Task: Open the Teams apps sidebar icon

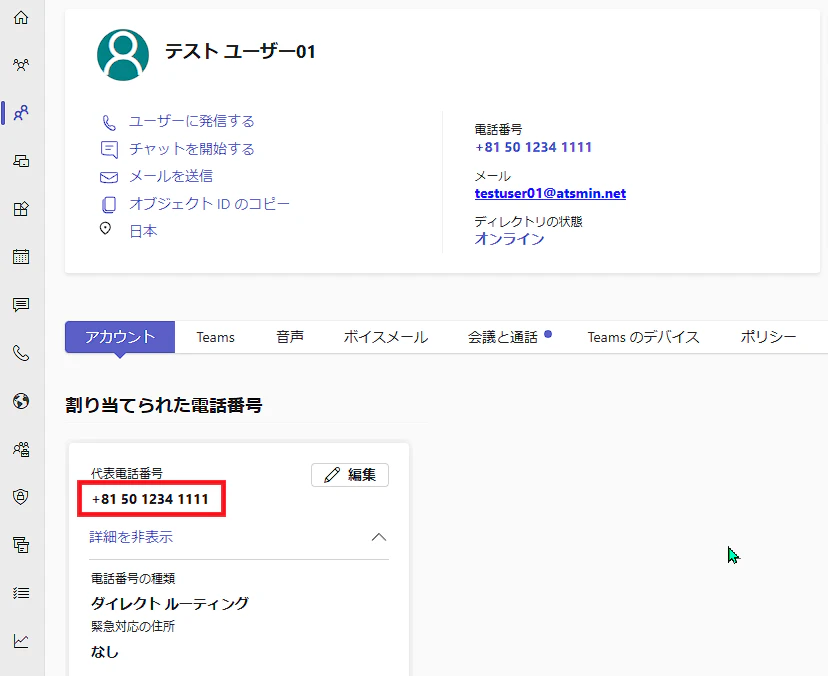Action: (21, 209)
